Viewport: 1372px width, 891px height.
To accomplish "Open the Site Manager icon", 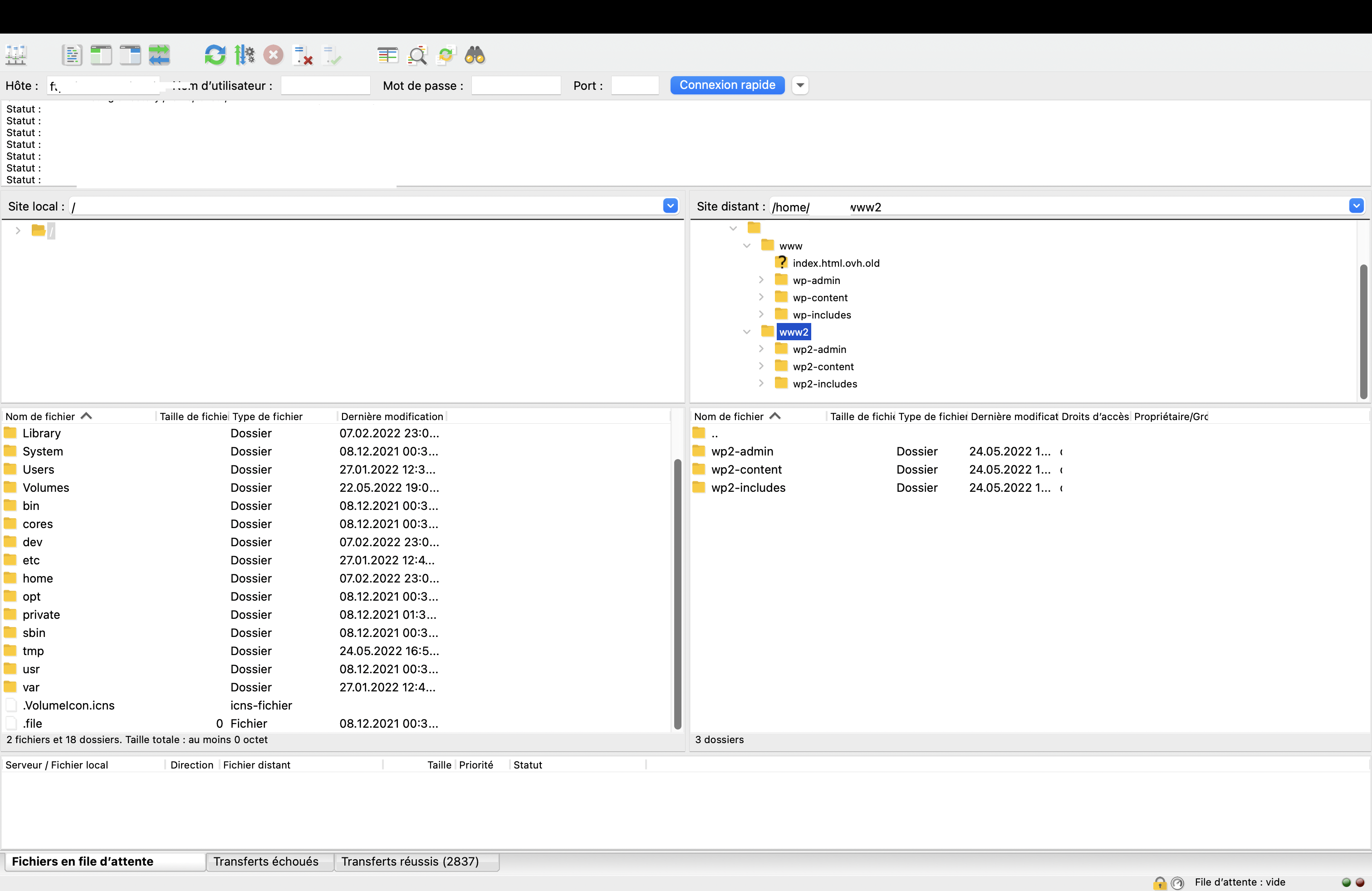I will [x=16, y=55].
